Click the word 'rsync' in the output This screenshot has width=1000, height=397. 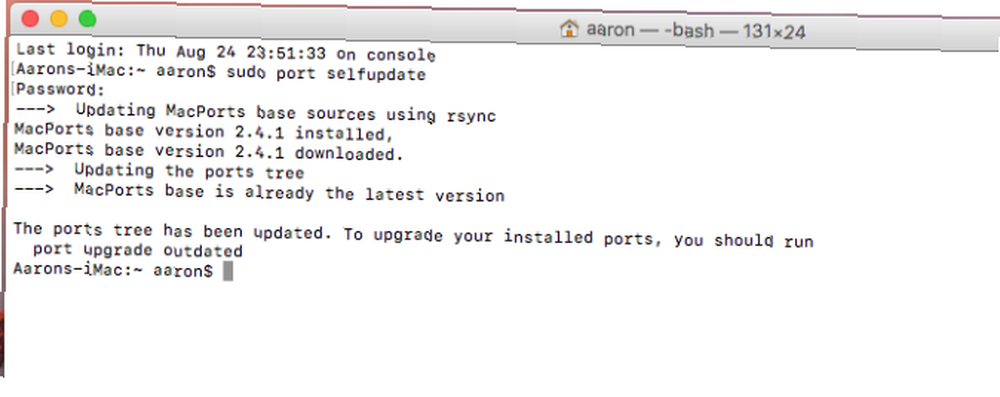[x=471, y=116]
